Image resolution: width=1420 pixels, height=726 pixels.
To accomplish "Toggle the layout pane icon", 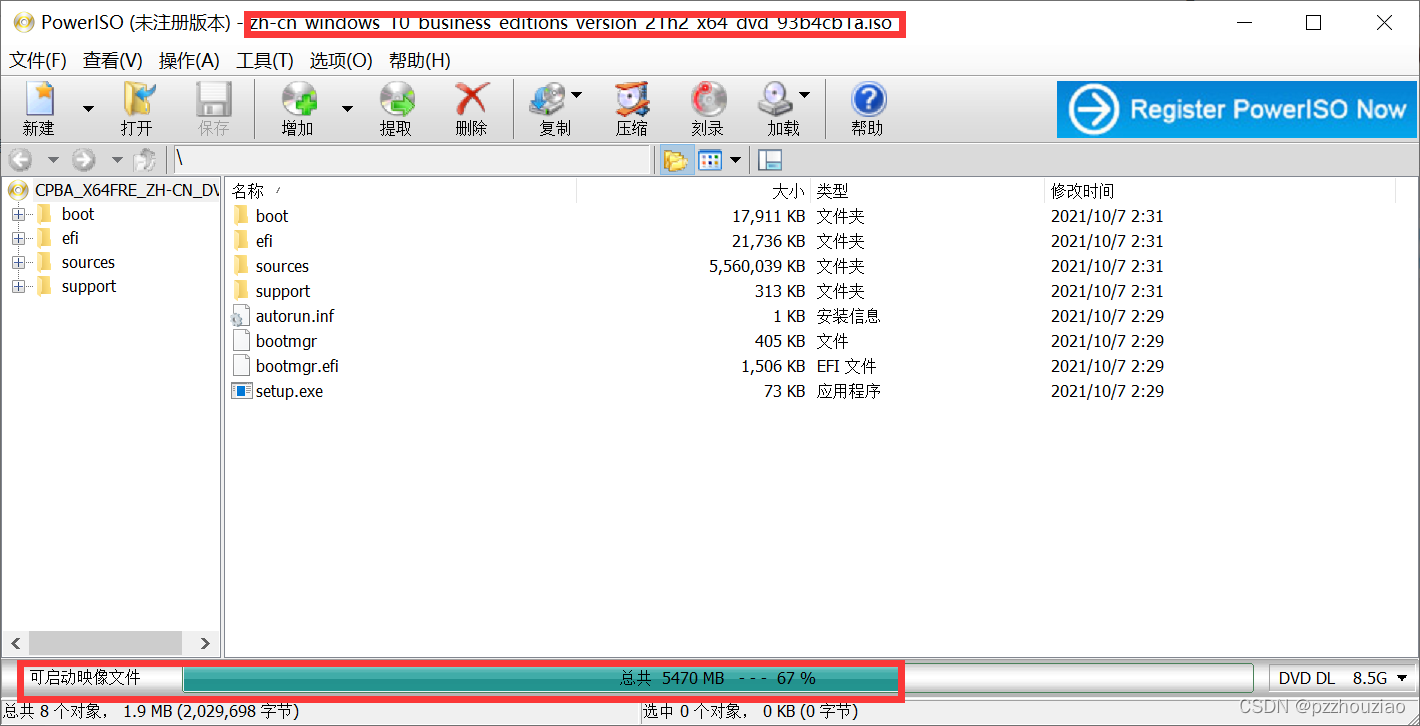I will [x=770, y=160].
